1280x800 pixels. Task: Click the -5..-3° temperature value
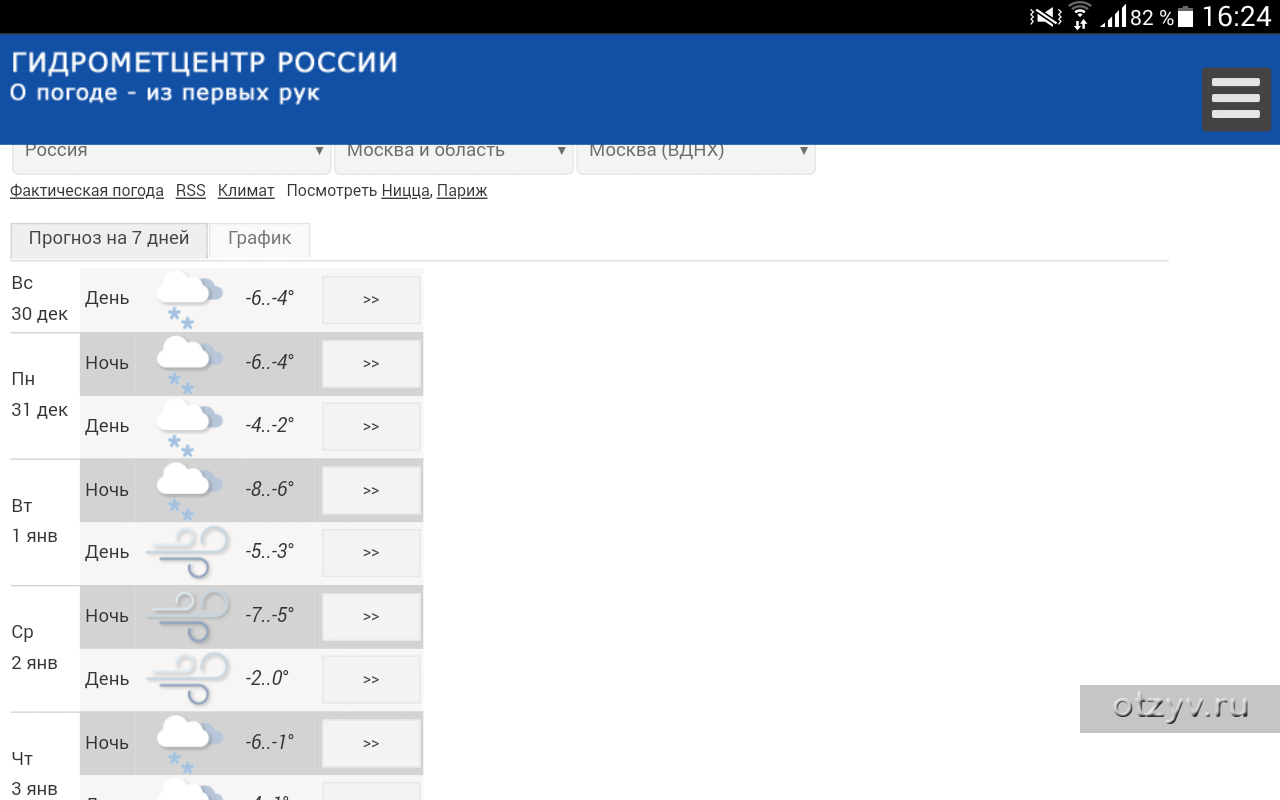coord(270,552)
